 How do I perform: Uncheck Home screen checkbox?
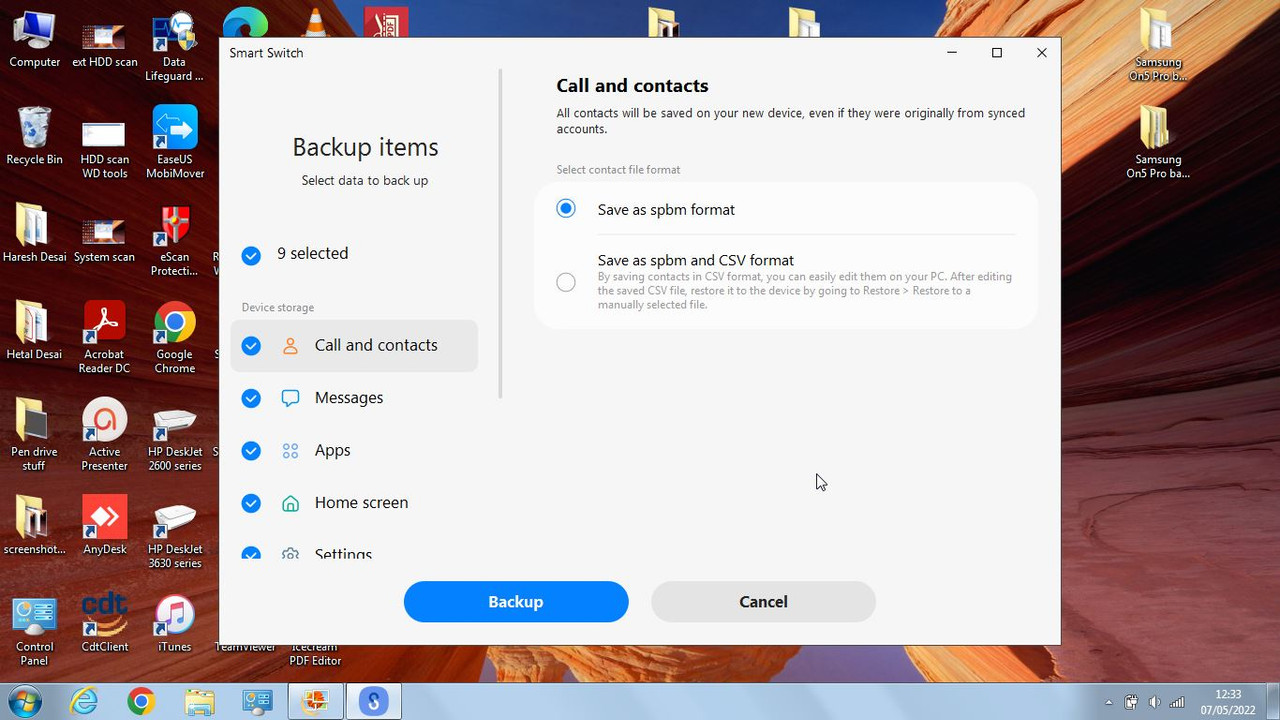click(251, 503)
